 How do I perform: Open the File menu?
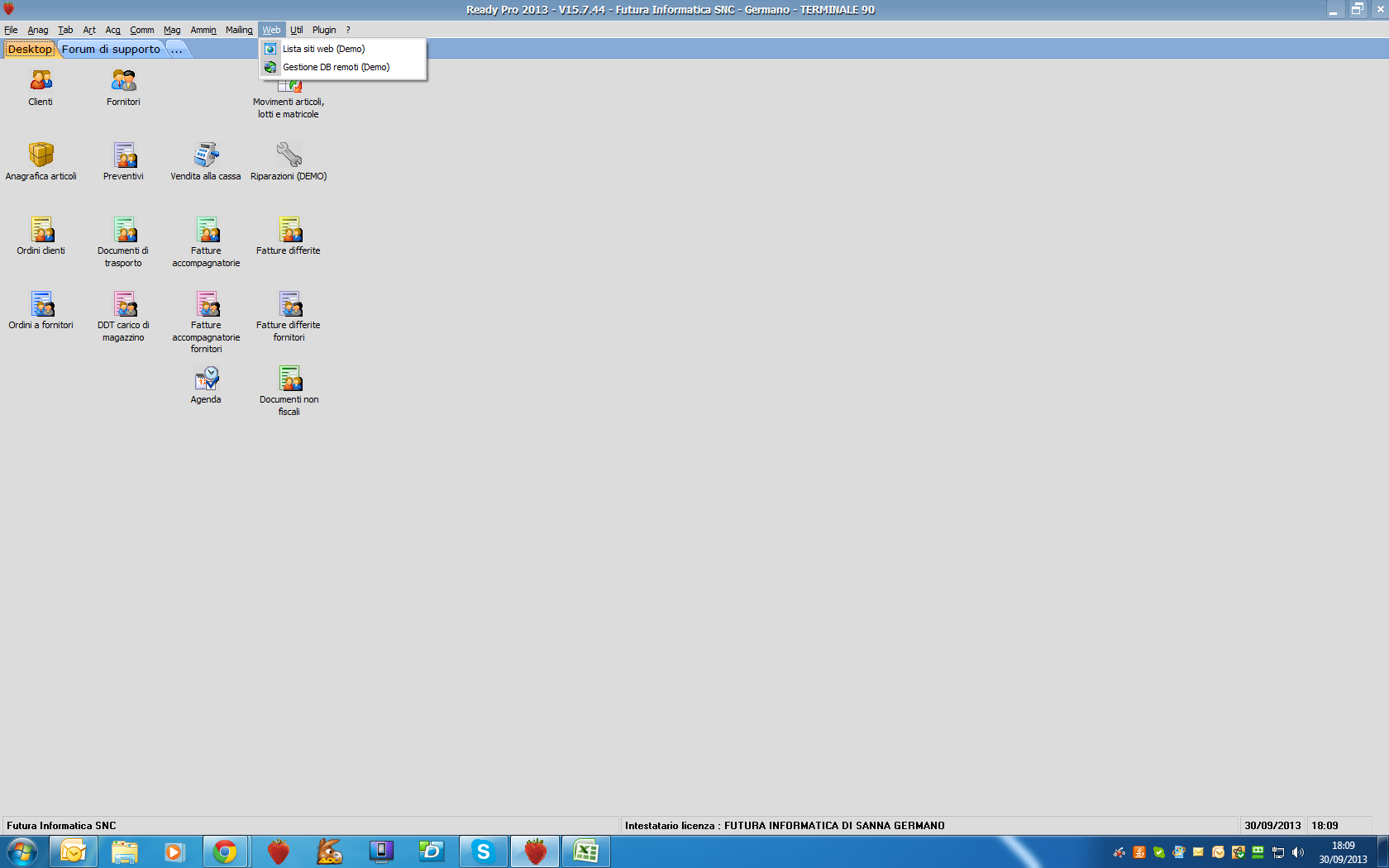pos(11,30)
